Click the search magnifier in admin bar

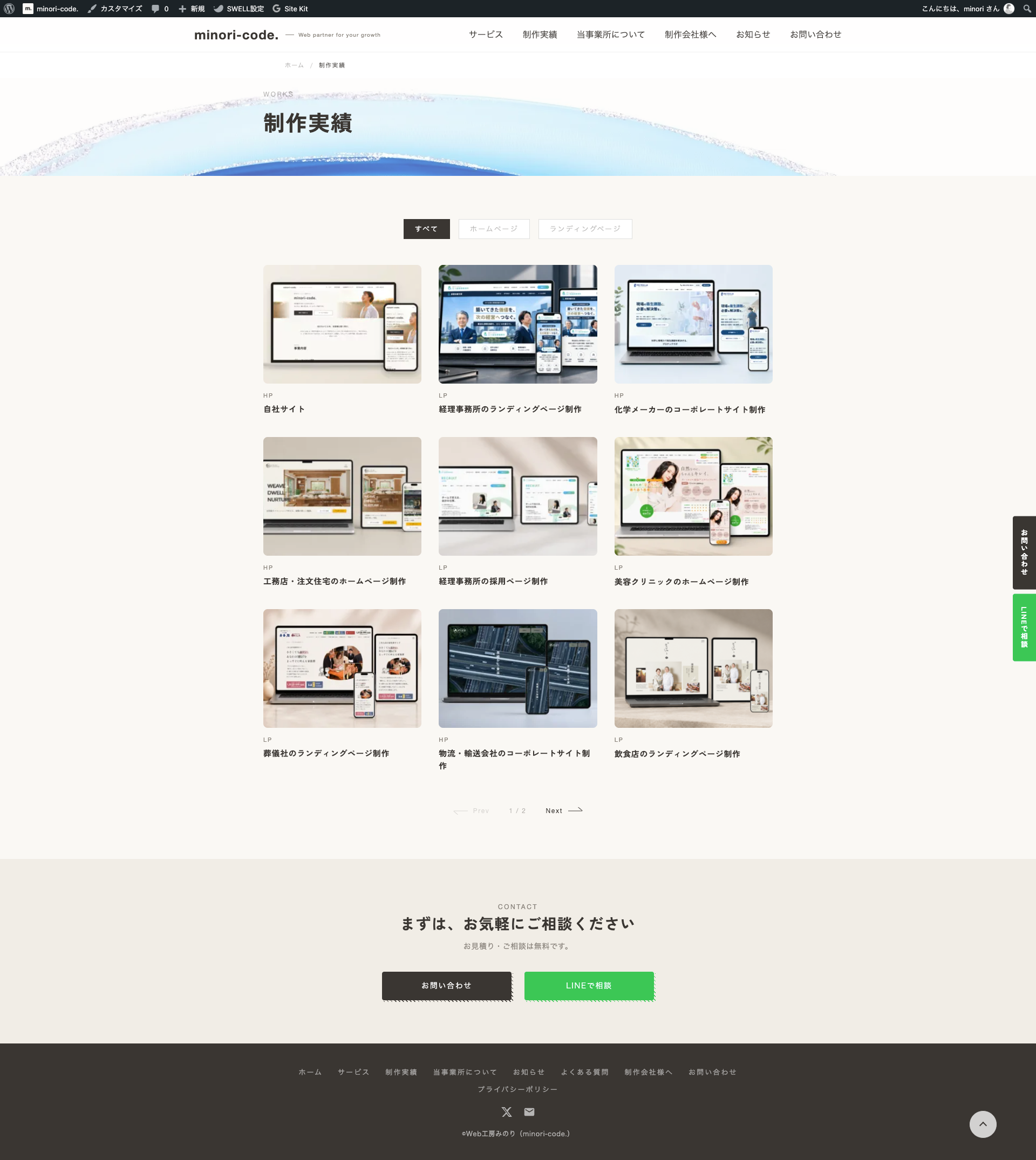[1027, 9]
